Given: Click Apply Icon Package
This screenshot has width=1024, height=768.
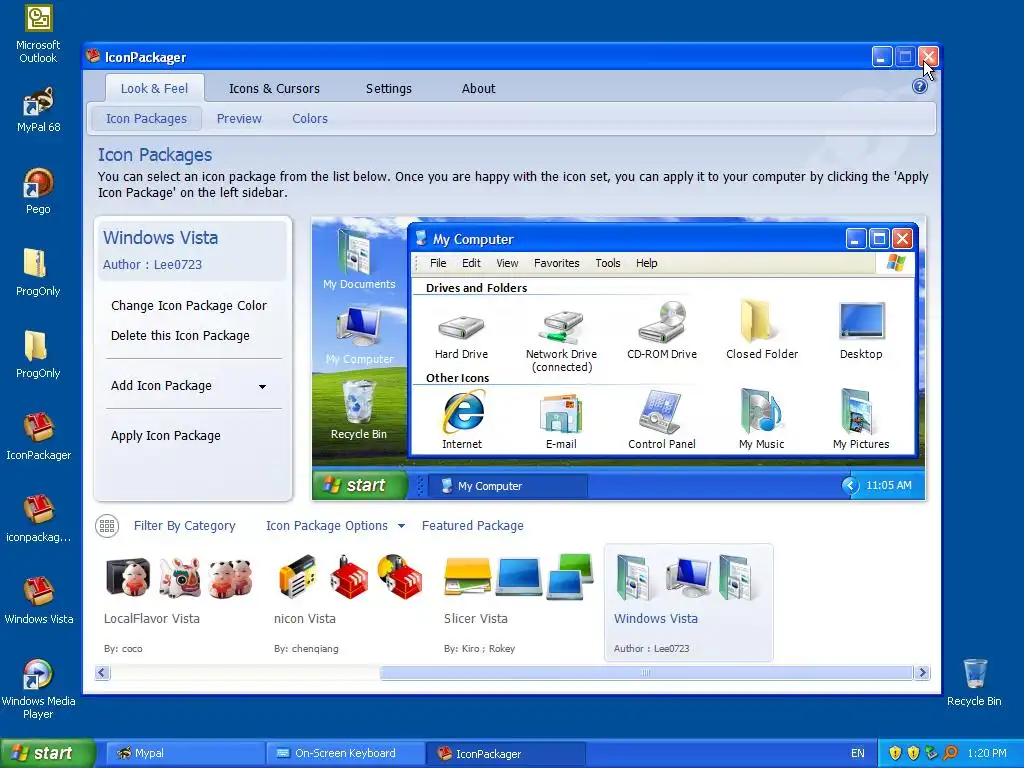Looking at the screenshot, I should pyautogui.click(x=166, y=436).
